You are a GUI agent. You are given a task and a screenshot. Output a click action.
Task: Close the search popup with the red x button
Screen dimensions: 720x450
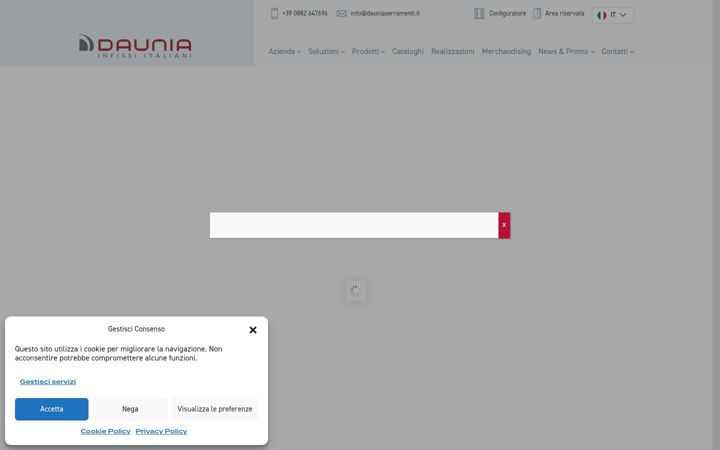[504, 225]
